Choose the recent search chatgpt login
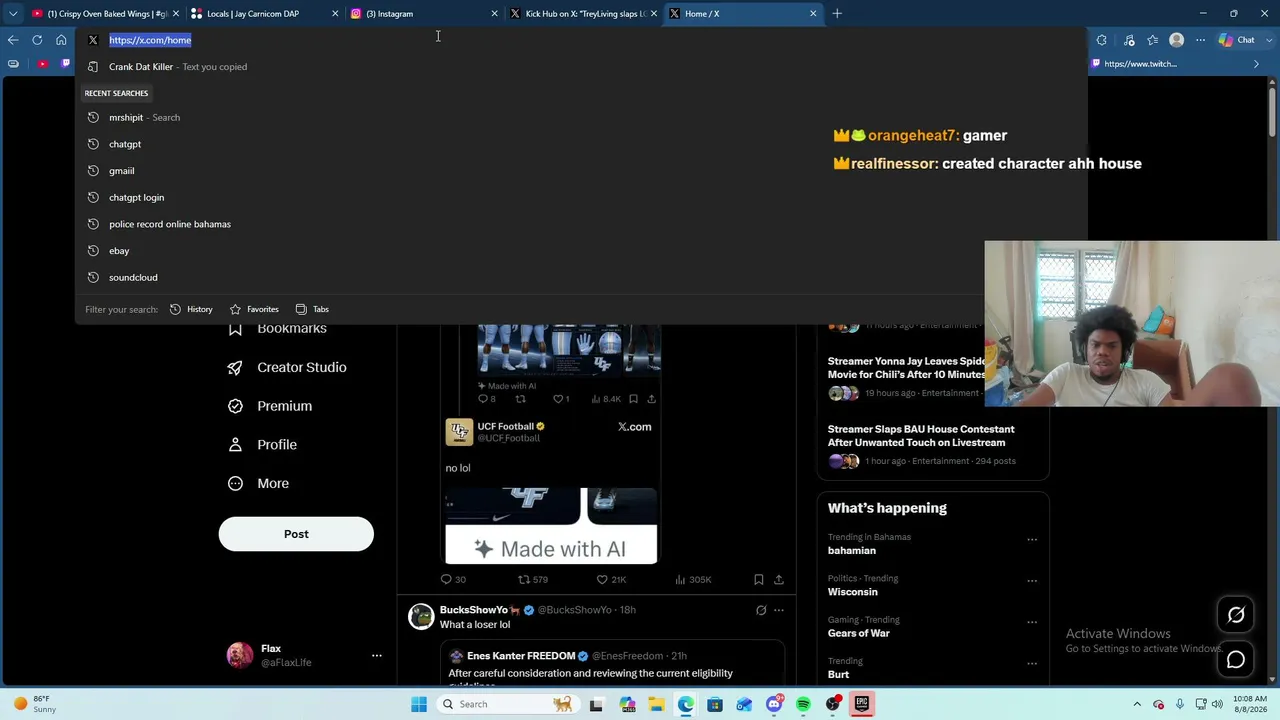1280x720 pixels. 580,198
